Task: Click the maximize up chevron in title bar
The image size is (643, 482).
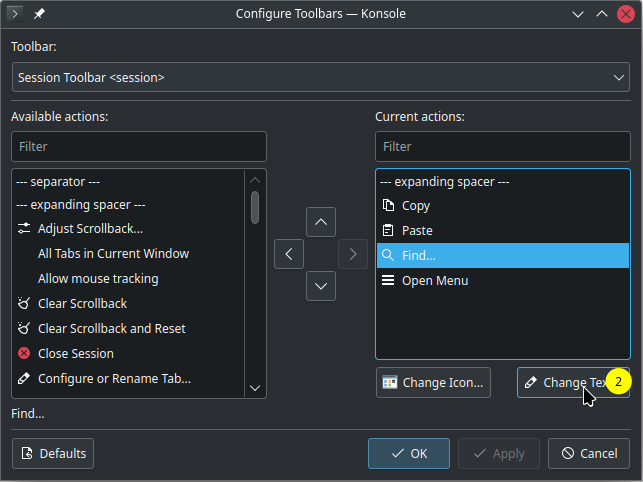Action: pos(602,14)
